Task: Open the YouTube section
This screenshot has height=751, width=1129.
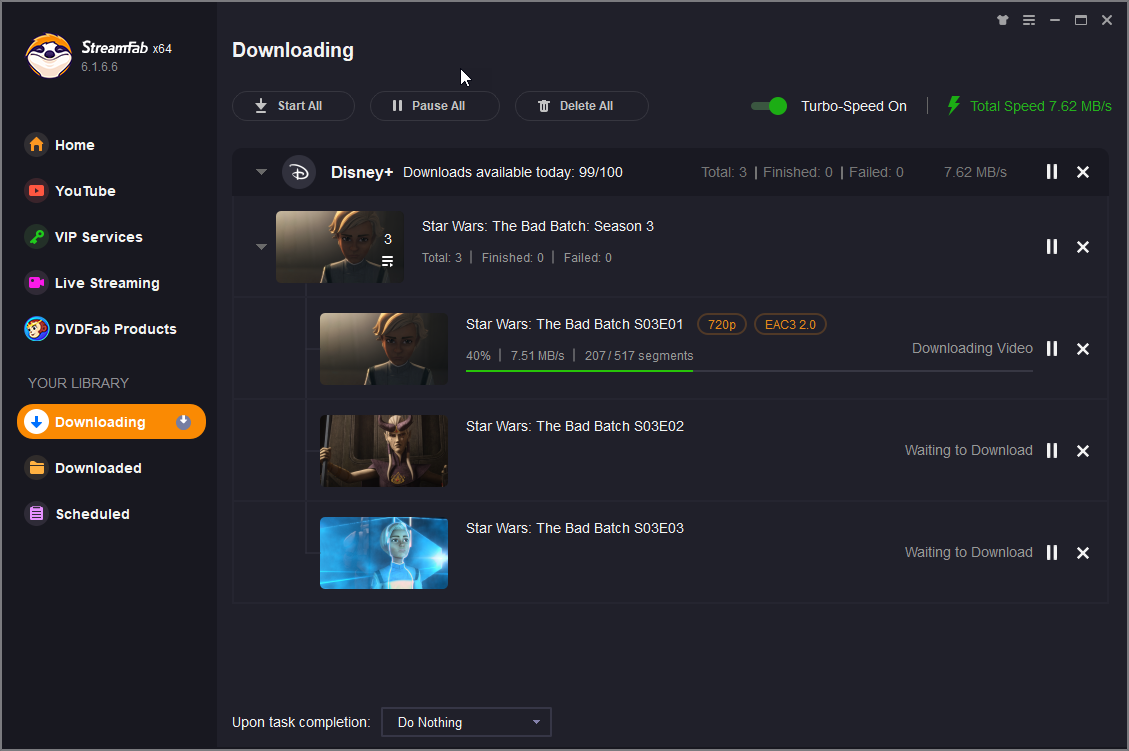Action: 70,191
